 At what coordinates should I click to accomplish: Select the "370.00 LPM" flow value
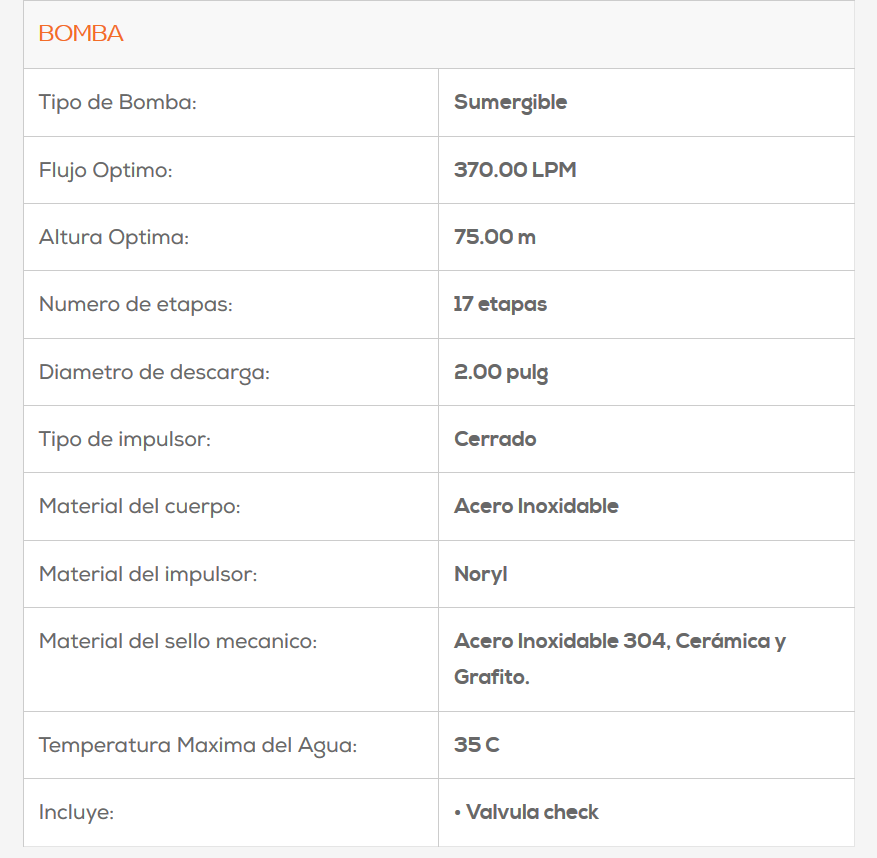click(x=515, y=170)
